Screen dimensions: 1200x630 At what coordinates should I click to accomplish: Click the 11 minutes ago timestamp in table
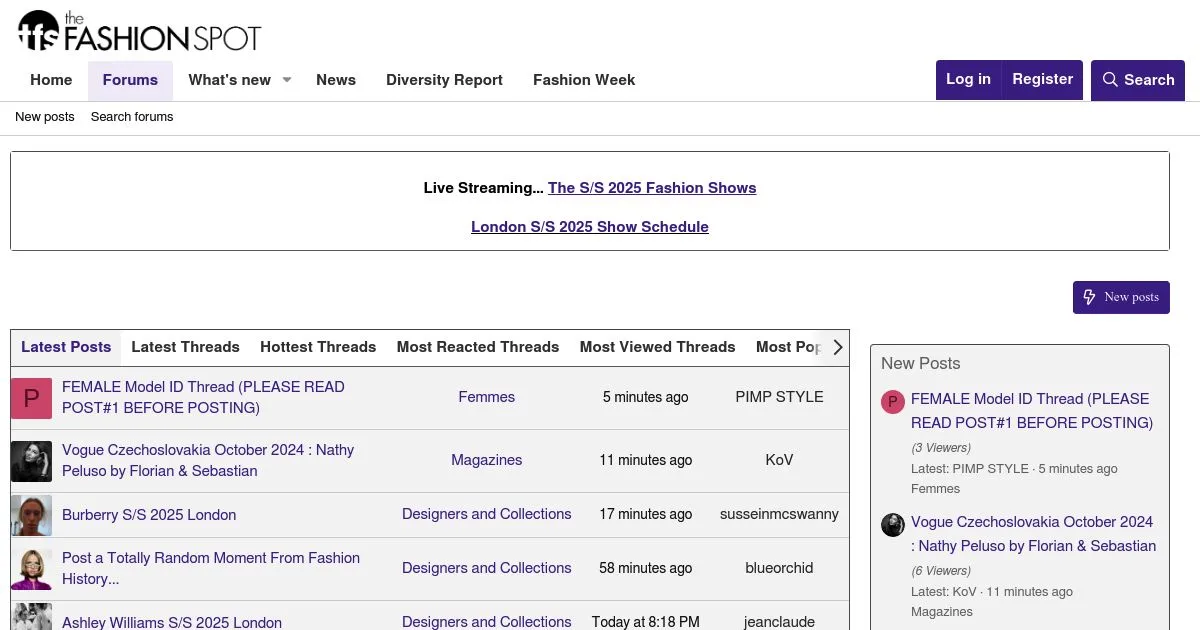(645, 460)
